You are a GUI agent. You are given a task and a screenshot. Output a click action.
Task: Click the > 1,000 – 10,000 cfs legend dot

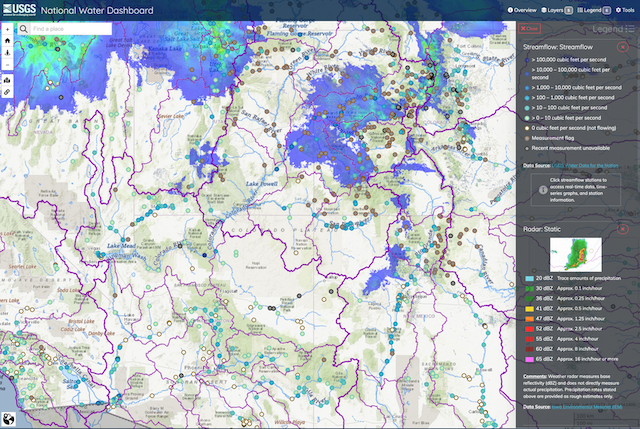click(x=527, y=88)
